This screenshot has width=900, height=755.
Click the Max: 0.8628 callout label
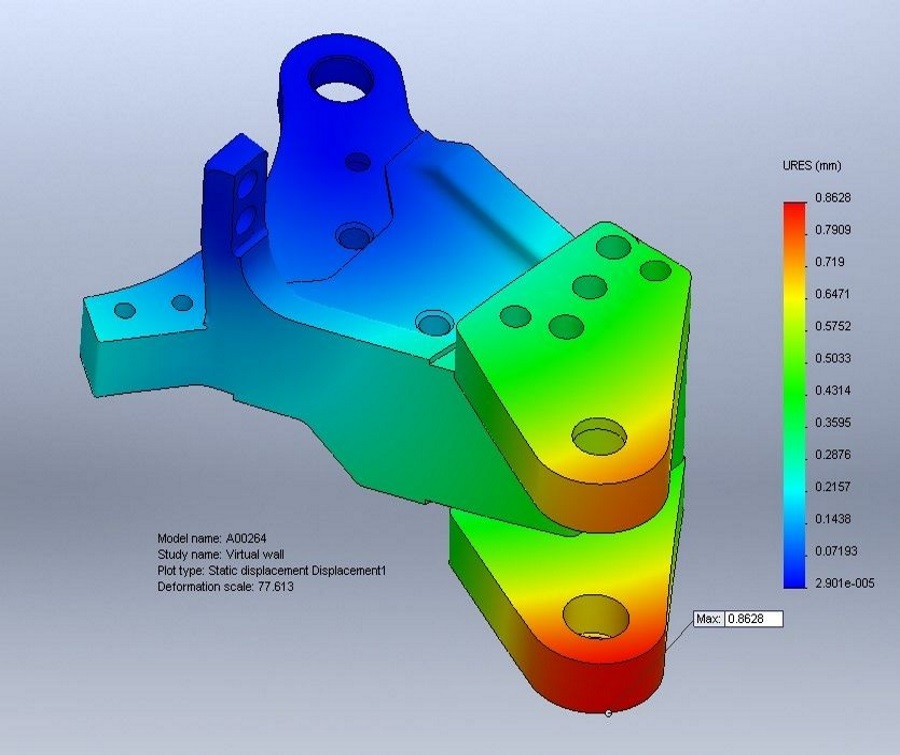[737, 620]
